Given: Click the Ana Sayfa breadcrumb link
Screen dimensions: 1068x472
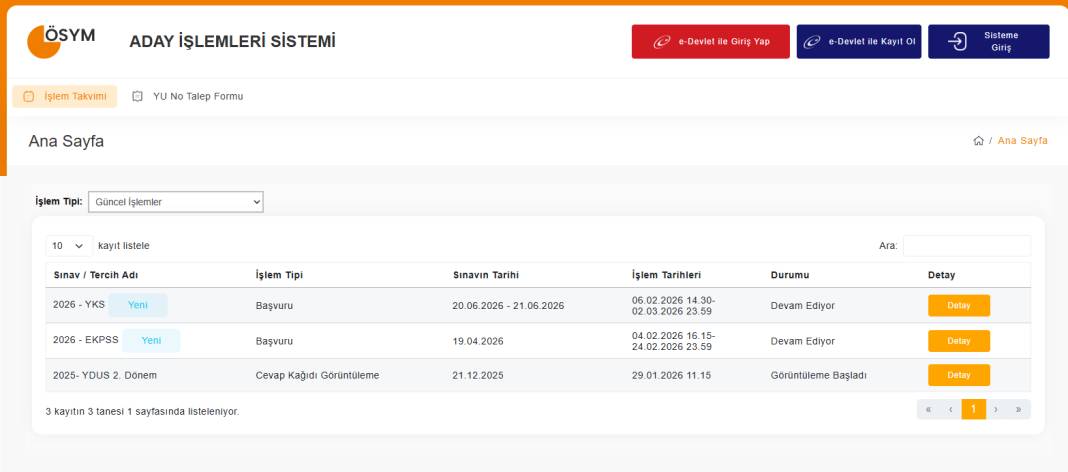Looking at the screenshot, I should click(x=1022, y=141).
